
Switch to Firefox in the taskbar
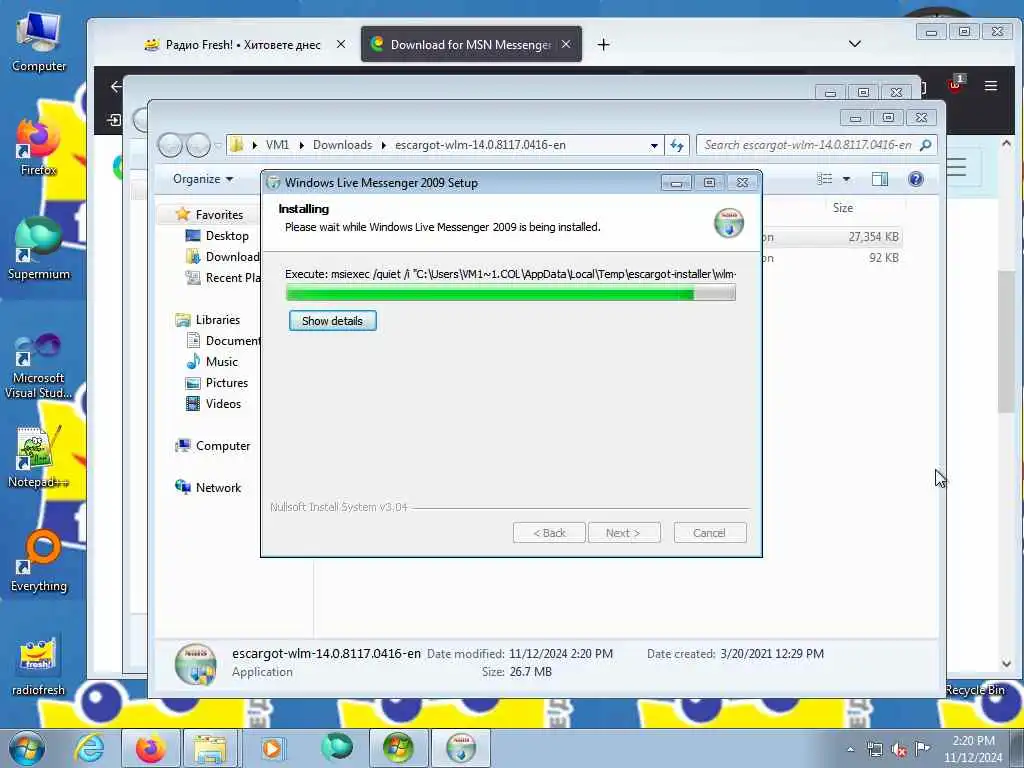coord(150,748)
